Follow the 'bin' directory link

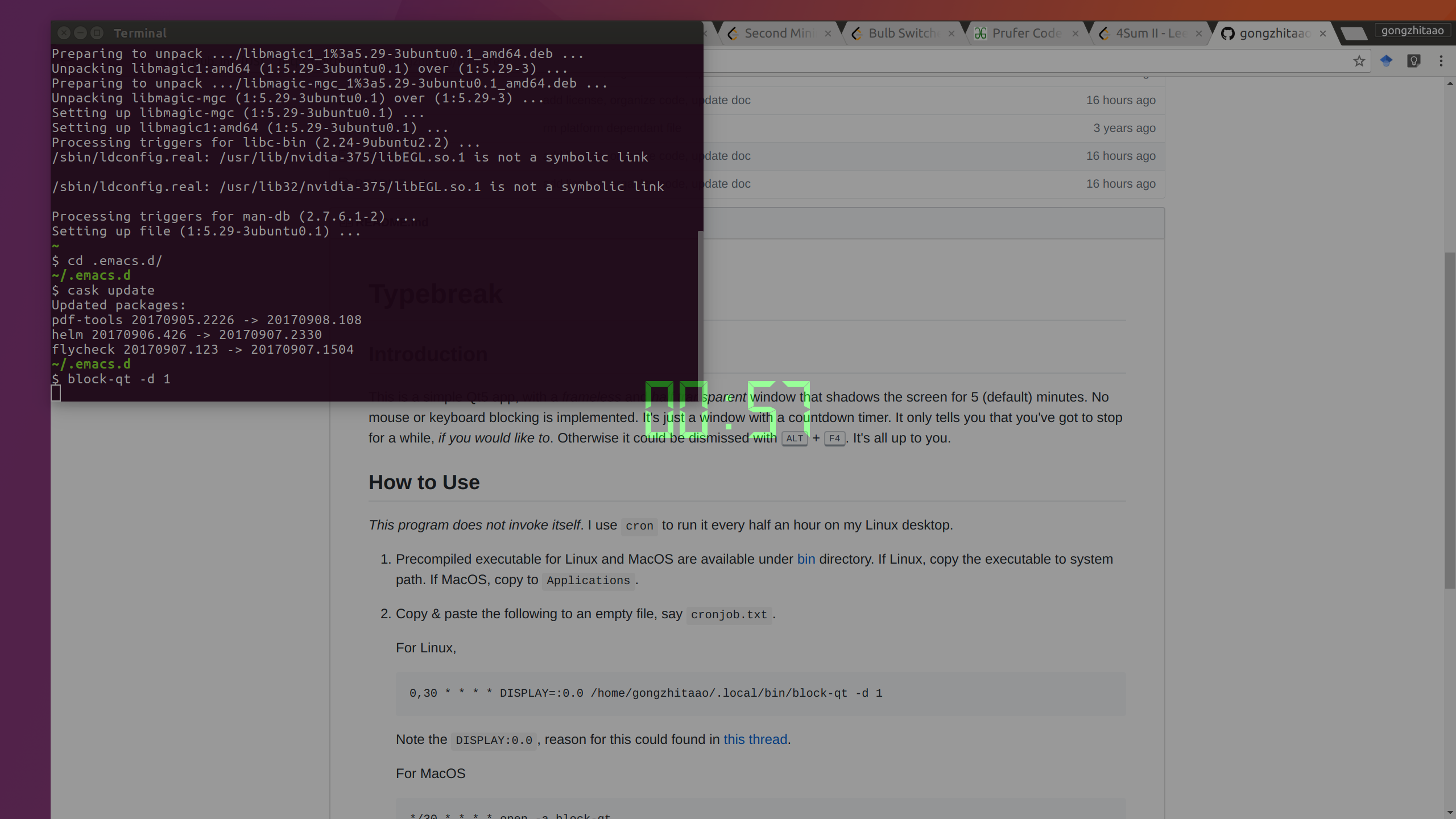[x=806, y=559]
